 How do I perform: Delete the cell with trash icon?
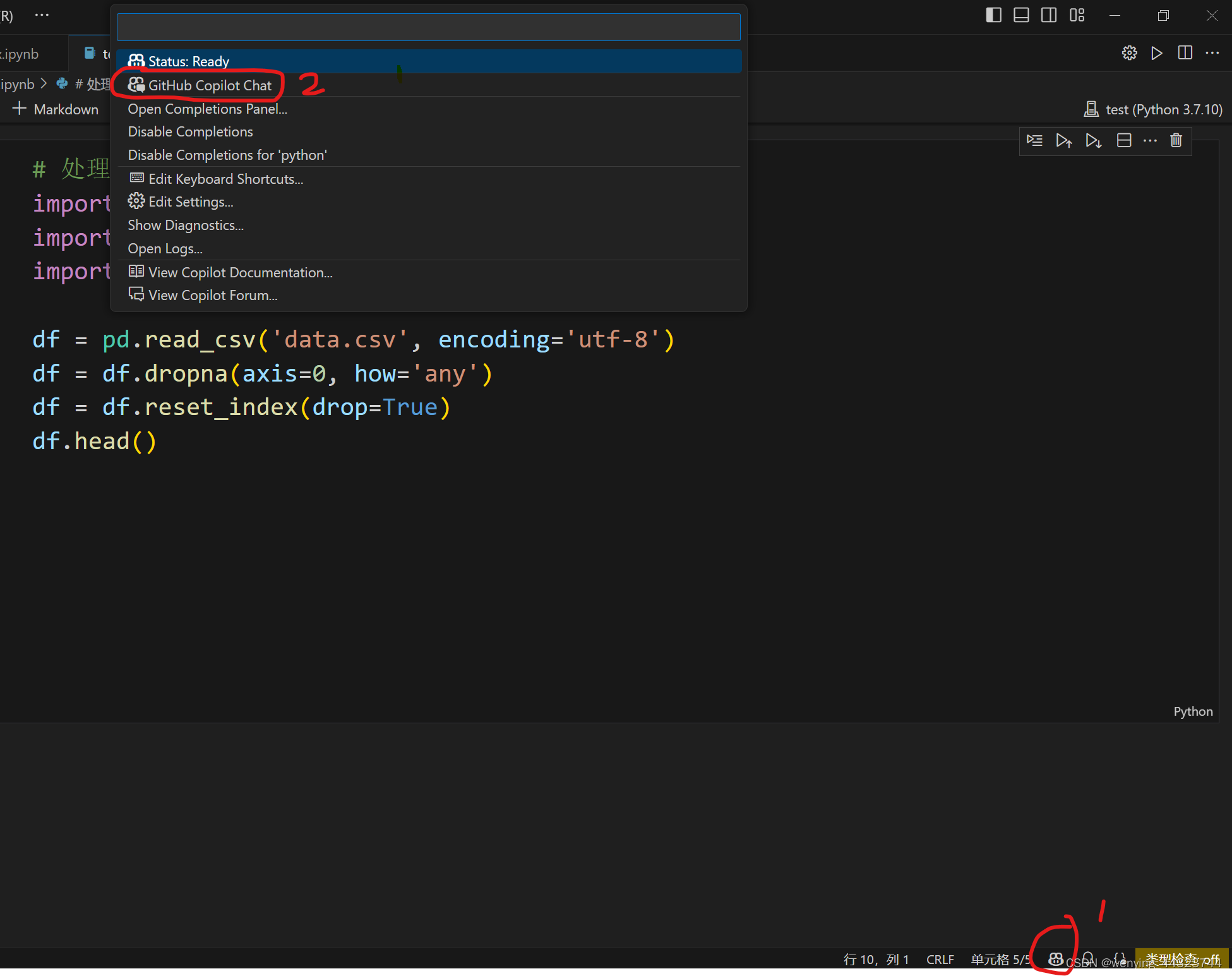pyautogui.click(x=1176, y=140)
